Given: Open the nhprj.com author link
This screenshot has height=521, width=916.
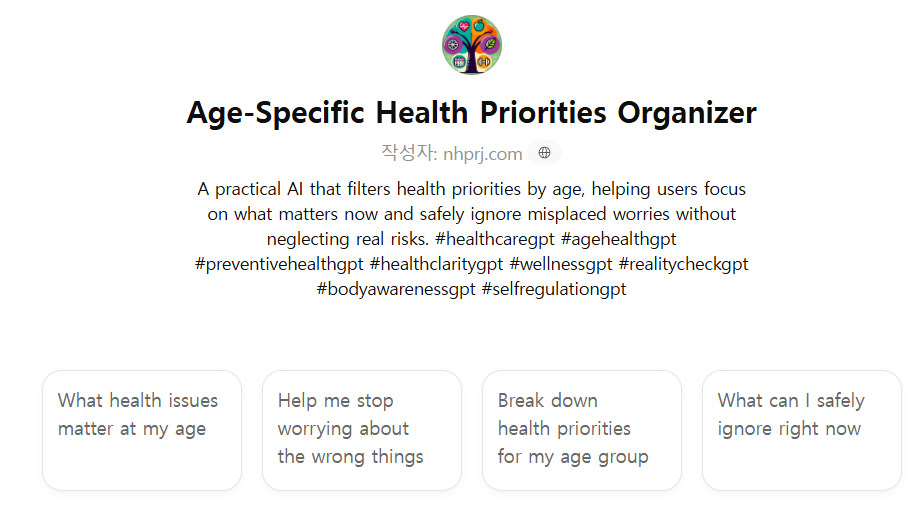Looking at the screenshot, I should coord(483,154).
